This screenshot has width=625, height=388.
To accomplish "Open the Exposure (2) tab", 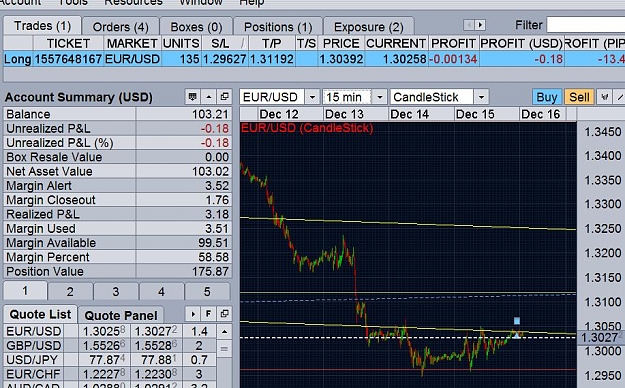I will (369, 27).
